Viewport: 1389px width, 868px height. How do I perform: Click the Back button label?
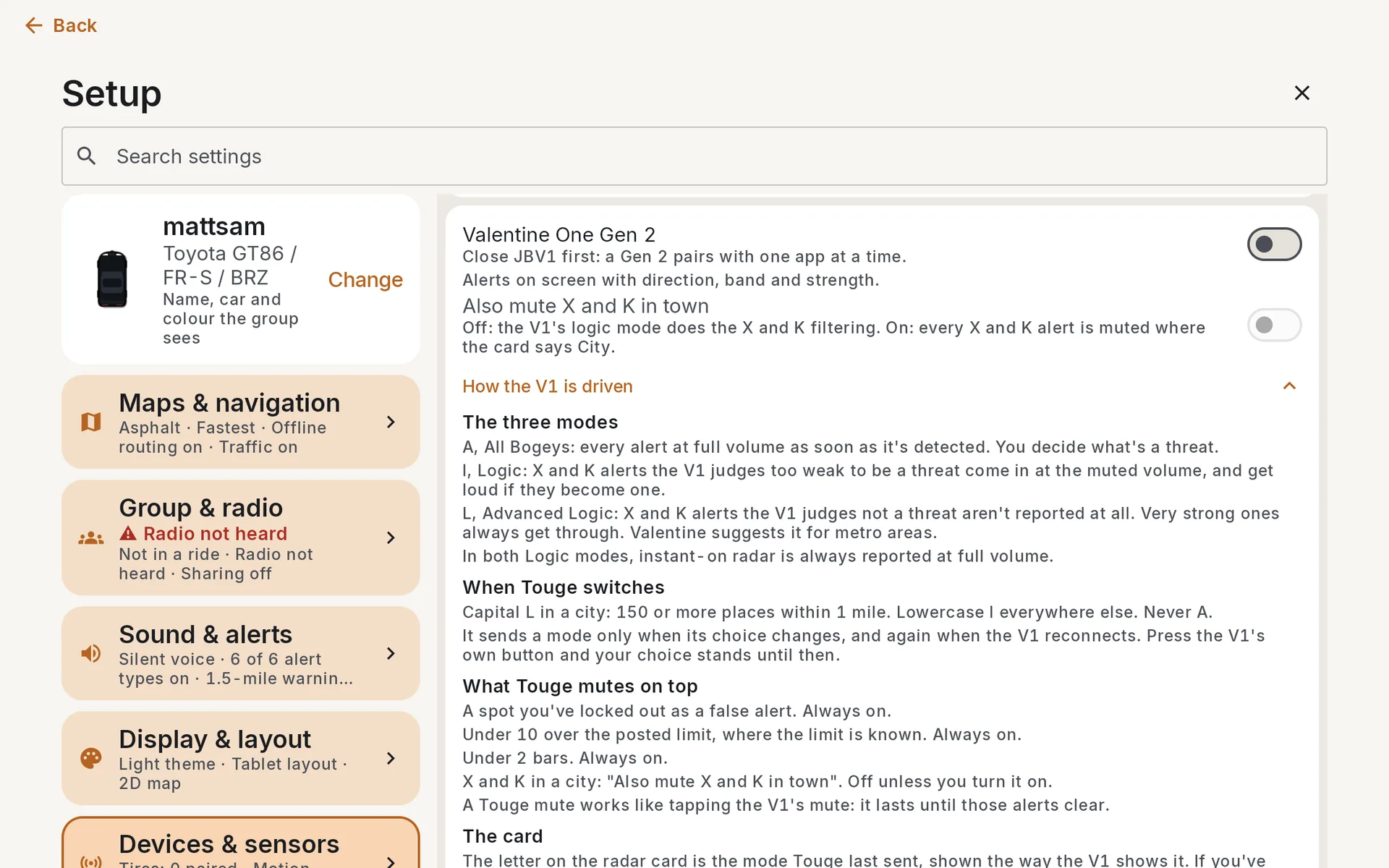75,25
